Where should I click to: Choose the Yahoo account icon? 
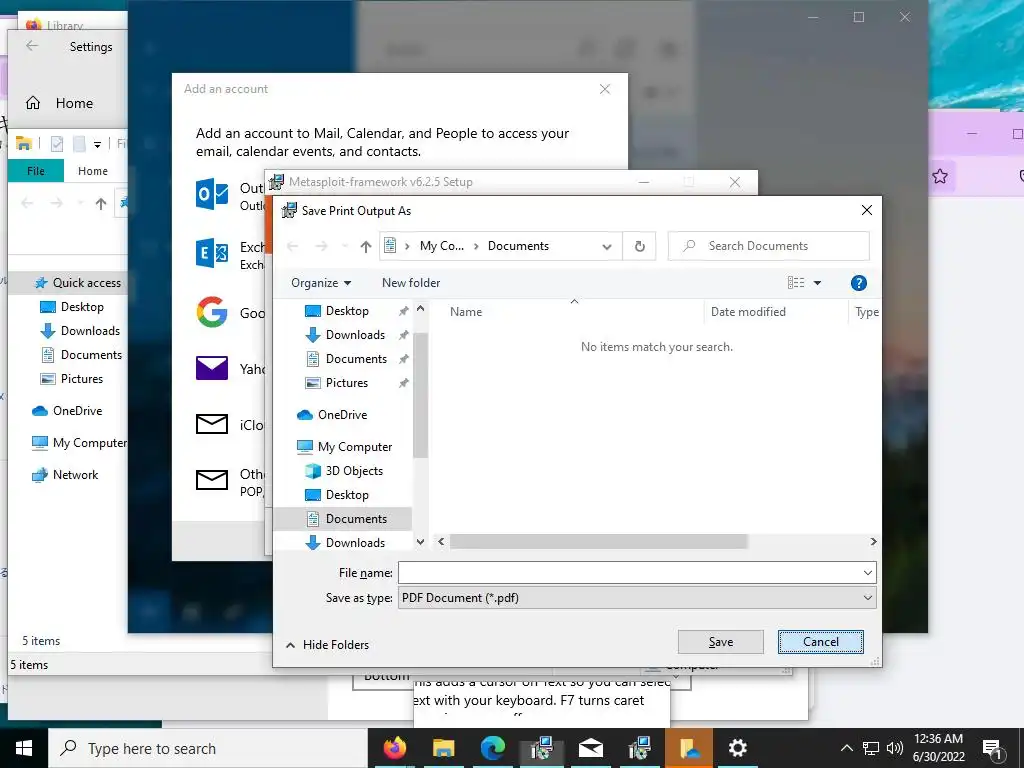point(212,368)
